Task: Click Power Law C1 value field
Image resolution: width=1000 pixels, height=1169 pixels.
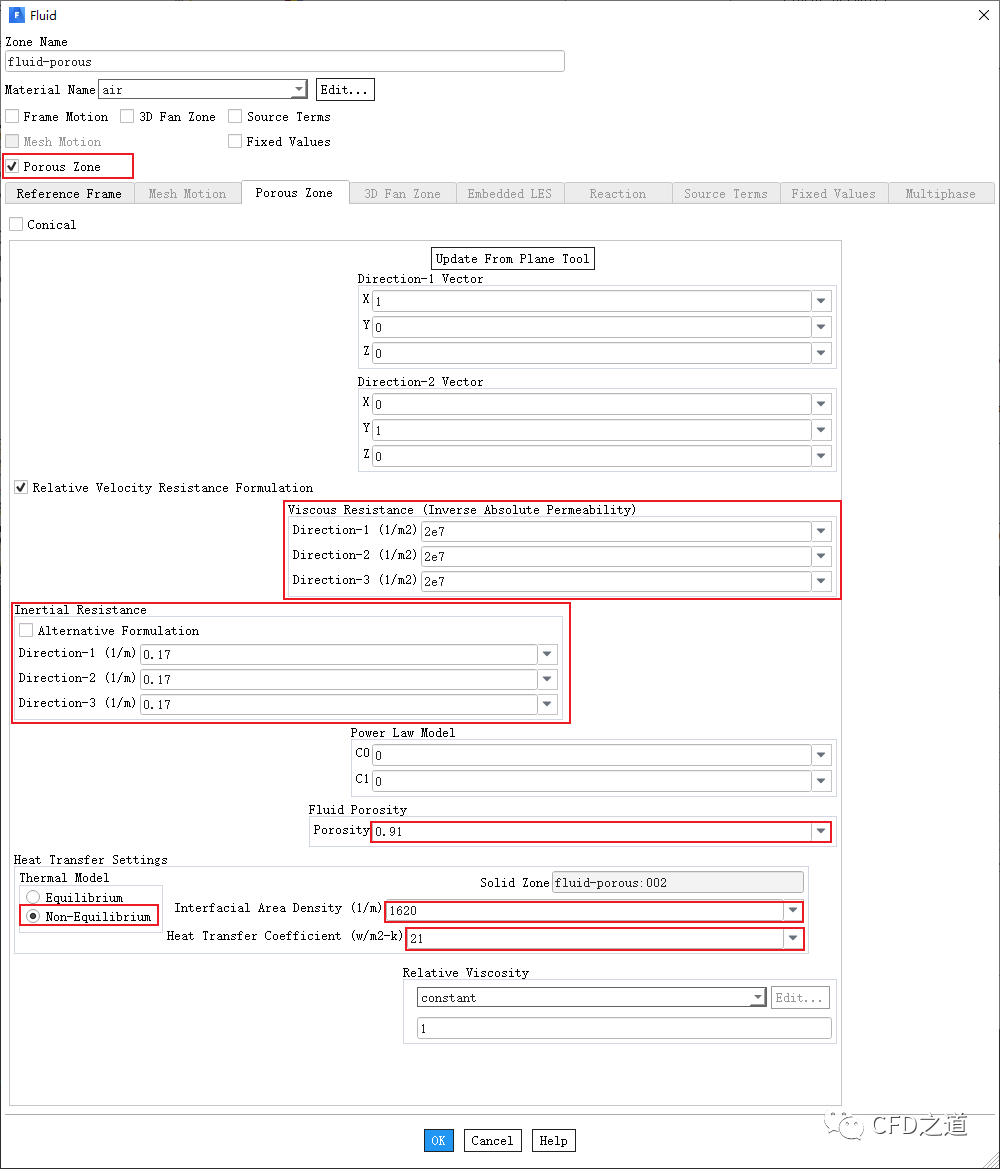Action: coord(591,781)
